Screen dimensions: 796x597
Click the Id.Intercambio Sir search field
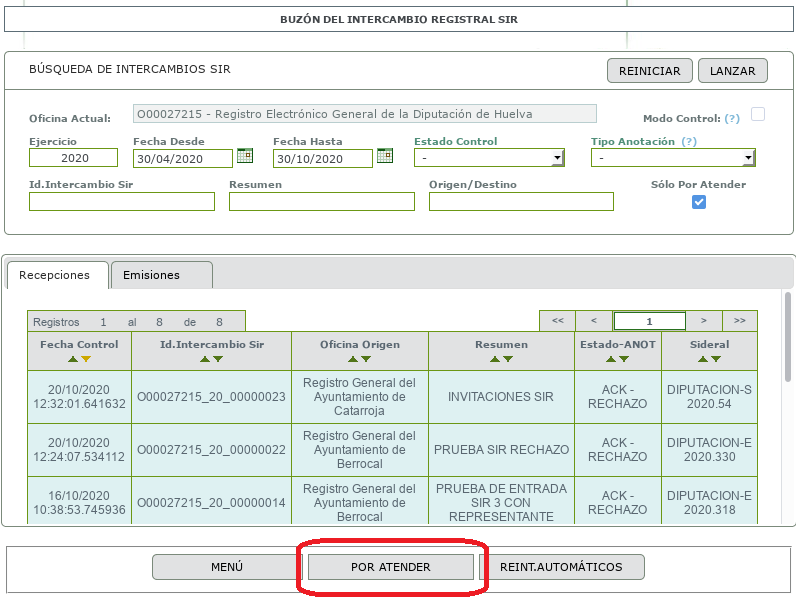click(122, 202)
